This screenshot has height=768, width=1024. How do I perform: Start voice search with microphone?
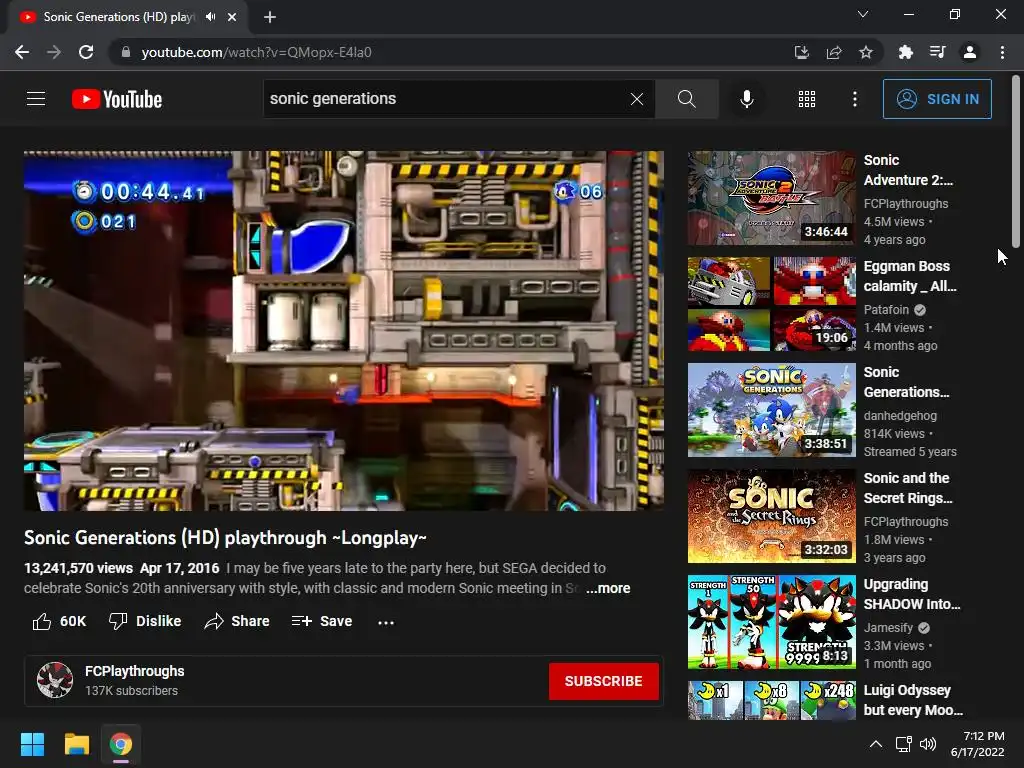point(746,99)
